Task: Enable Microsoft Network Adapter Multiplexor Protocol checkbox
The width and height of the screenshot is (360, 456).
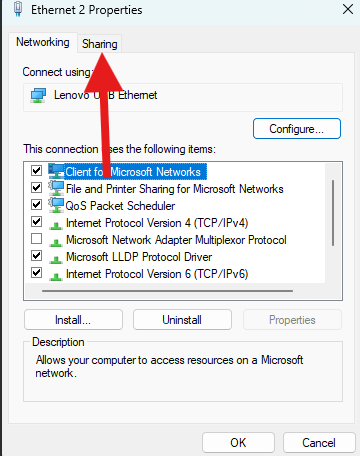Action: (x=36, y=239)
